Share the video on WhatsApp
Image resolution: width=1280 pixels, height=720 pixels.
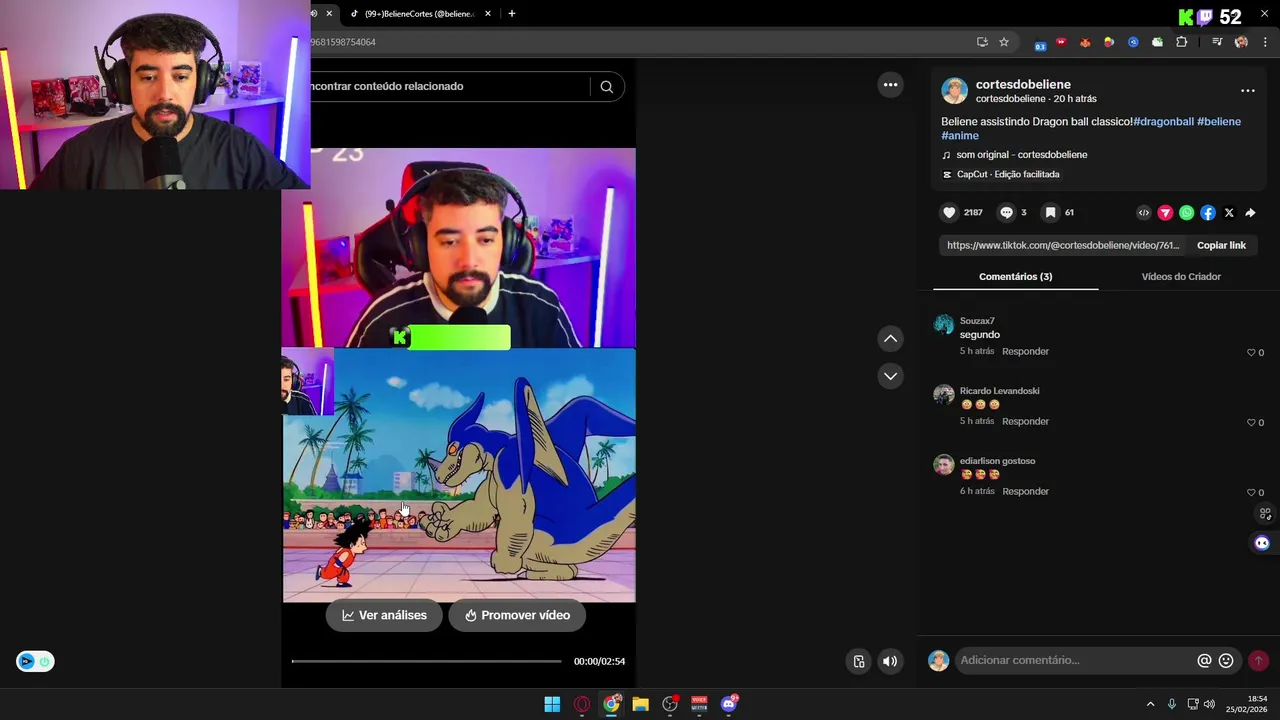tap(1186, 213)
